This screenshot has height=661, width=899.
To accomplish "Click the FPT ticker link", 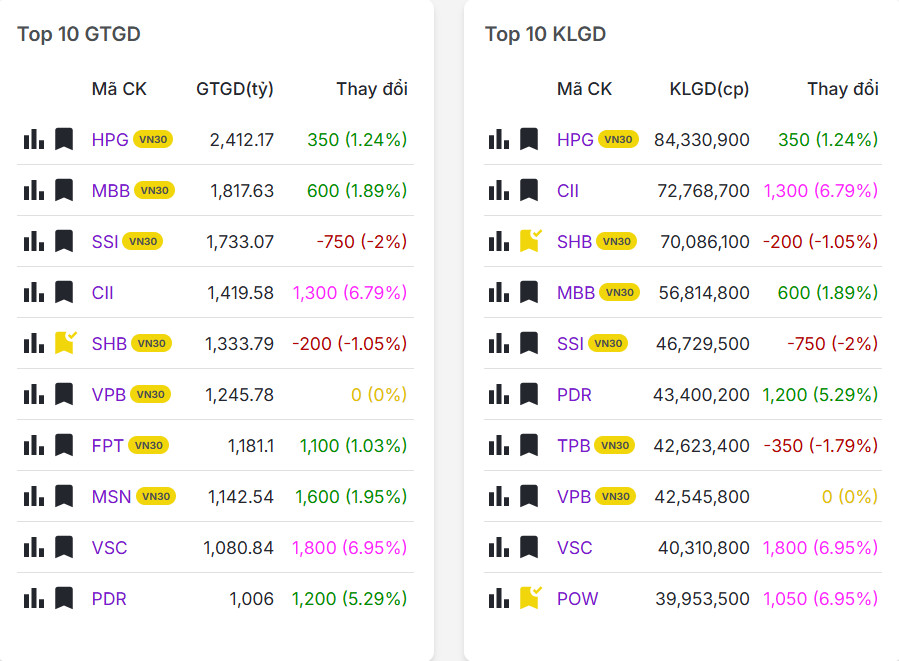I will coord(107,445).
